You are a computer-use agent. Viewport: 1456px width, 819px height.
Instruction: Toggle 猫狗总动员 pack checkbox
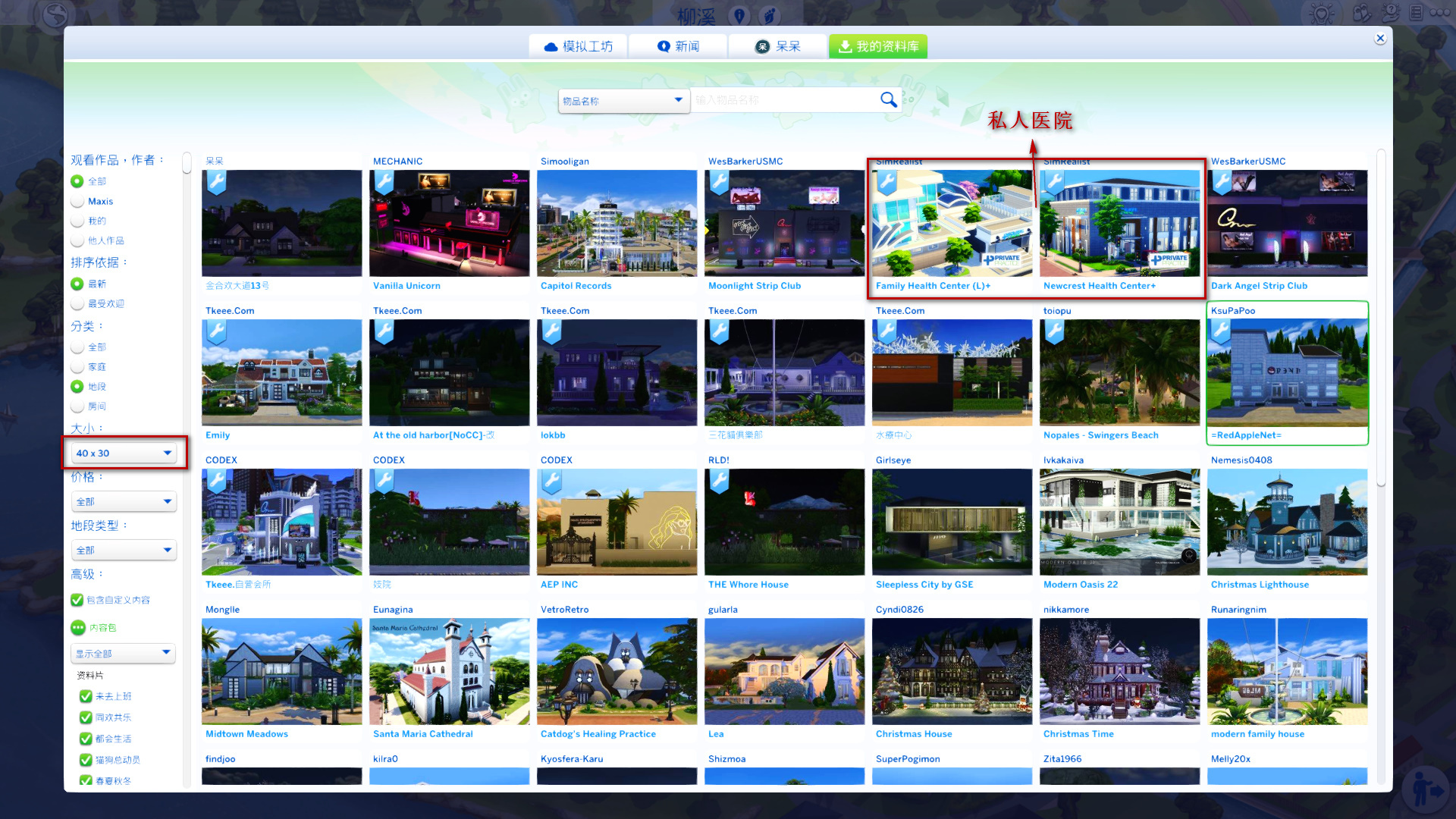pos(86,760)
